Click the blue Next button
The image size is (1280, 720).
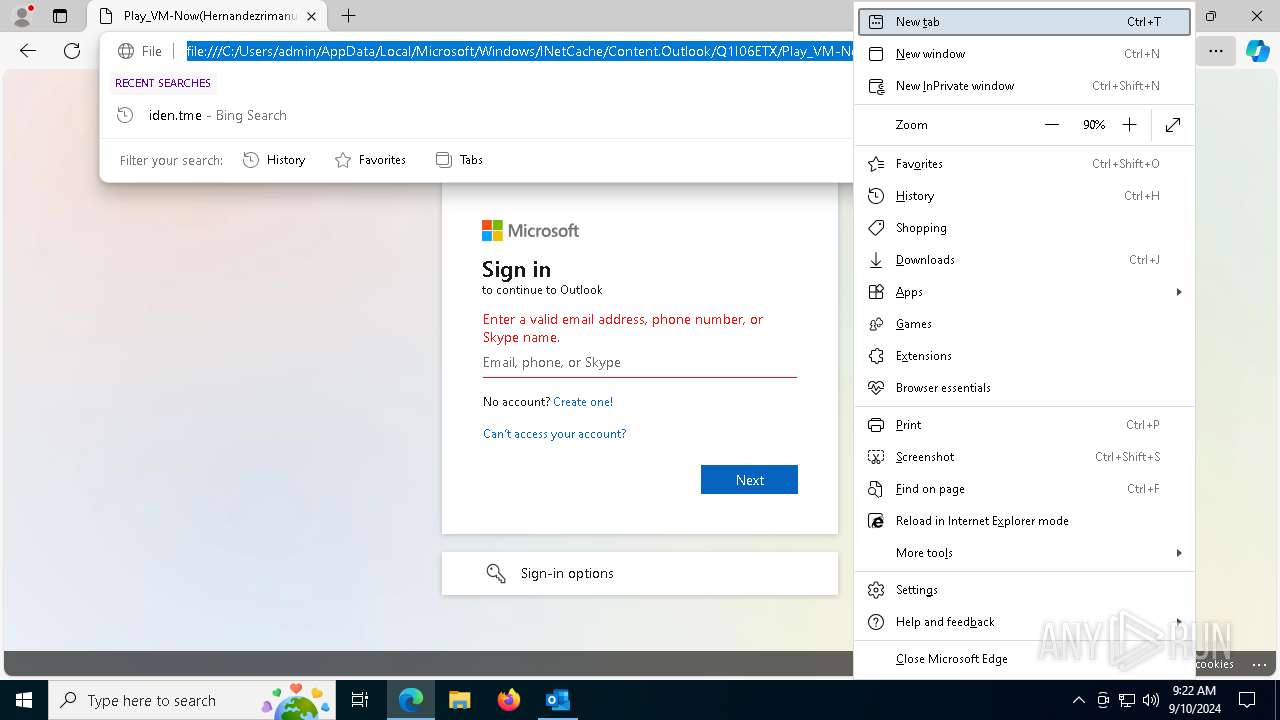(x=749, y=480)
